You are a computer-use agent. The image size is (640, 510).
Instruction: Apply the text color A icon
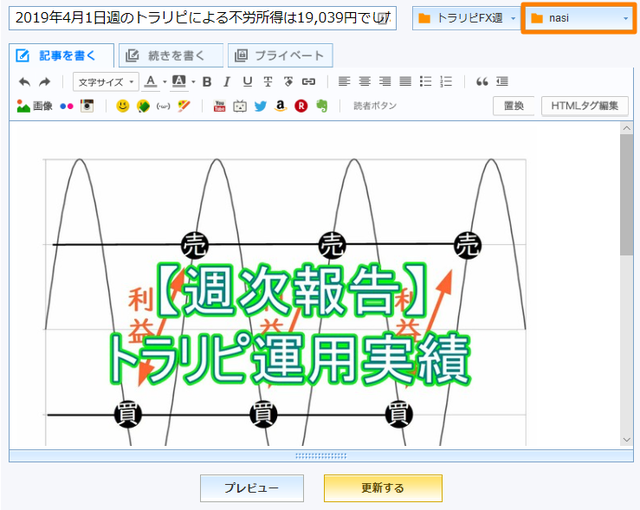pos(151,82)
